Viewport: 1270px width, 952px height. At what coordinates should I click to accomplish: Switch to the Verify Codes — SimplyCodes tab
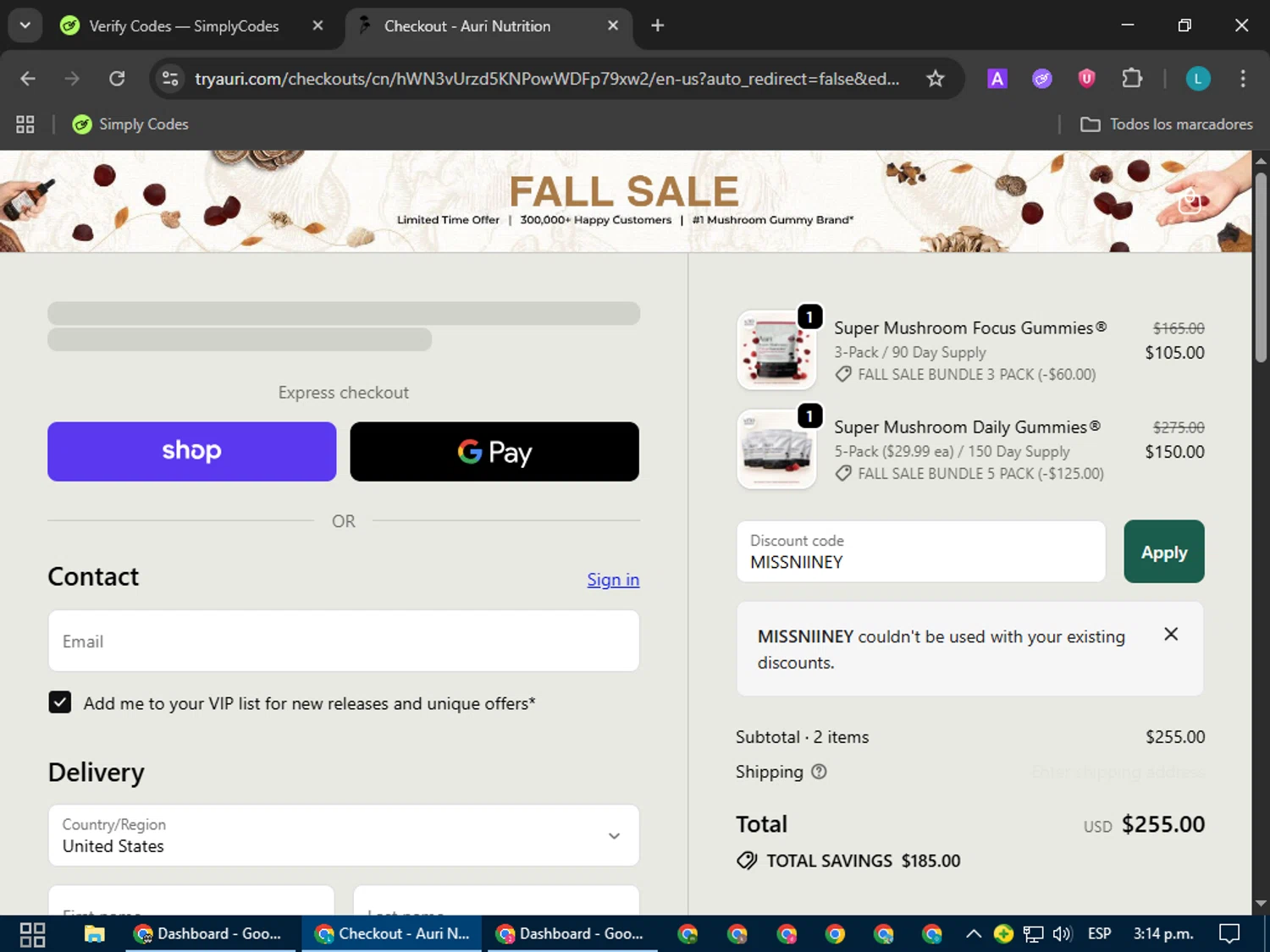tap(184, 25)
